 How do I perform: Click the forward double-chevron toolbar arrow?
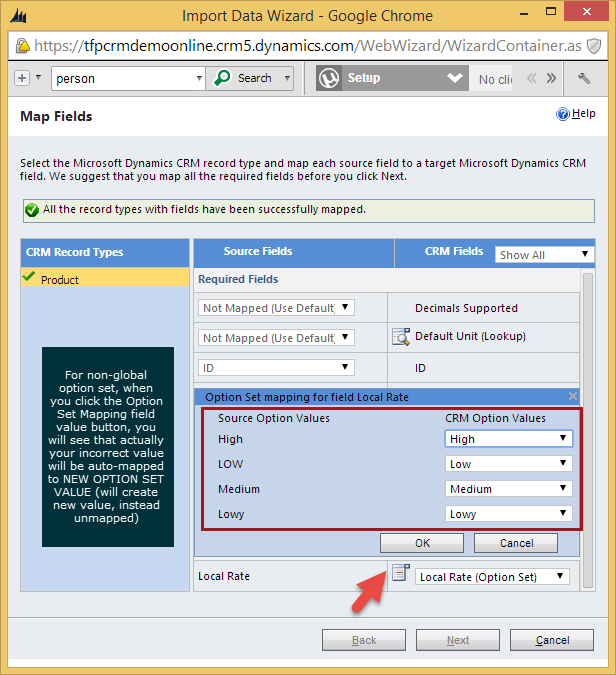pos(551,78)
